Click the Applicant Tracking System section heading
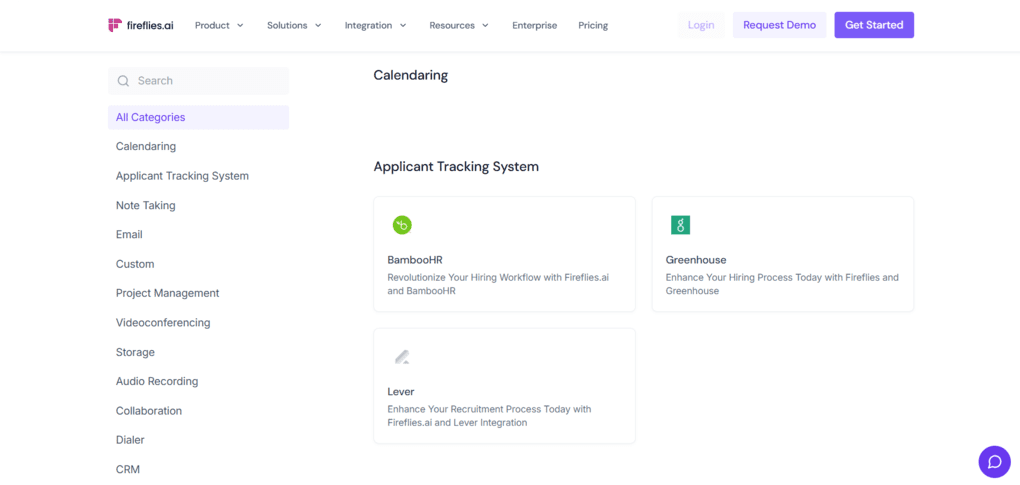The width and height of the screenshot is (1020, 485). [x=456, y=167]
